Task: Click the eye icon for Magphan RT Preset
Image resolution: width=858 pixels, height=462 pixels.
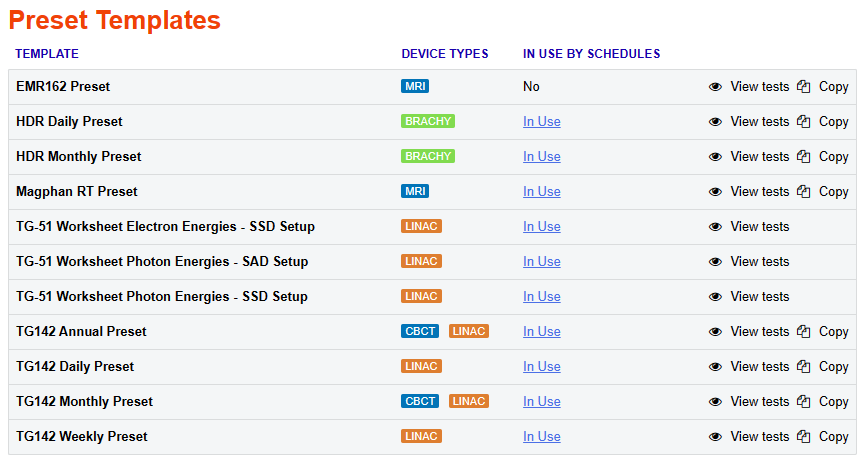Action: [715, 192]
